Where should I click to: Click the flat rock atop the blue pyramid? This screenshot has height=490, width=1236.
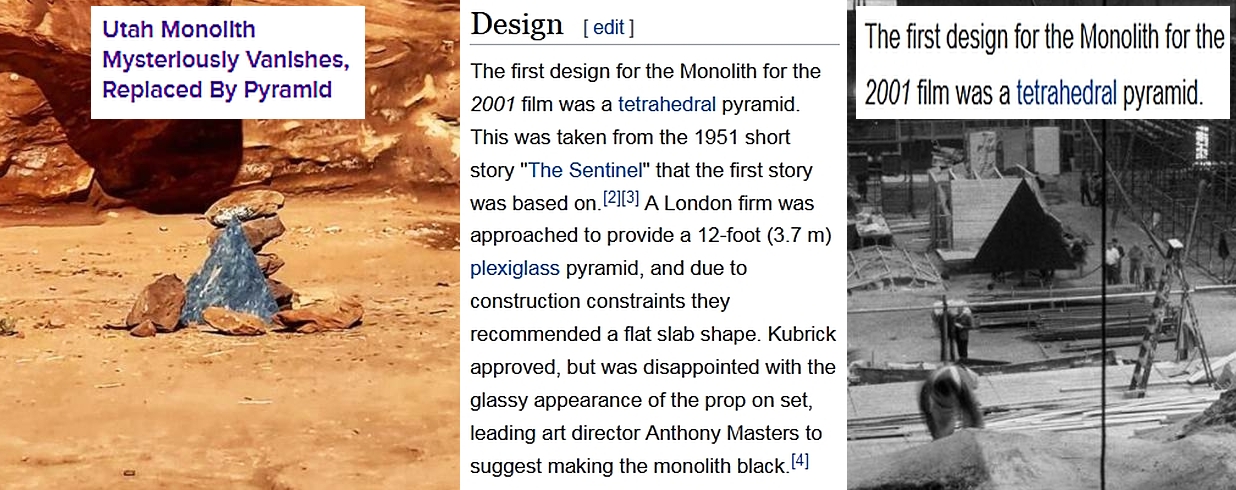click(x=245, y=204)
